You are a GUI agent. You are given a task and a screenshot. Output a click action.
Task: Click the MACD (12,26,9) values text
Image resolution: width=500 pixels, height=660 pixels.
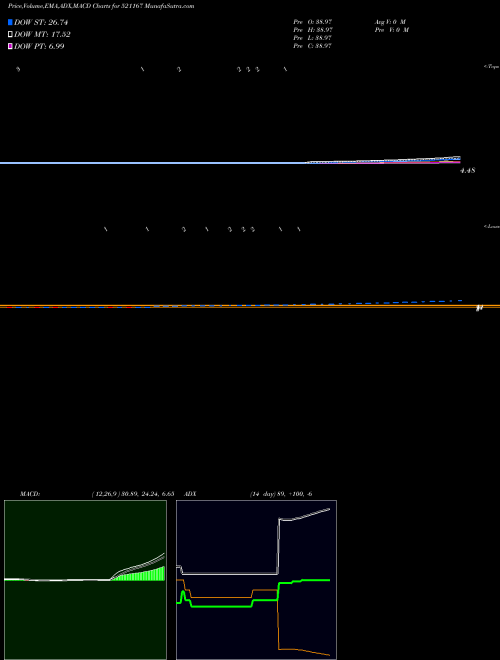click(133, 494)
